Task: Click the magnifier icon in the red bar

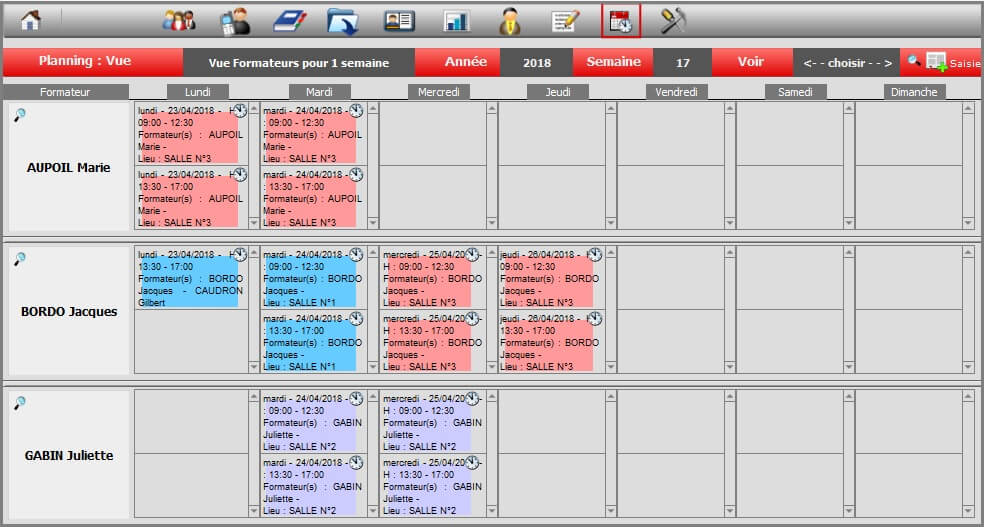Action: click(914, 61)
